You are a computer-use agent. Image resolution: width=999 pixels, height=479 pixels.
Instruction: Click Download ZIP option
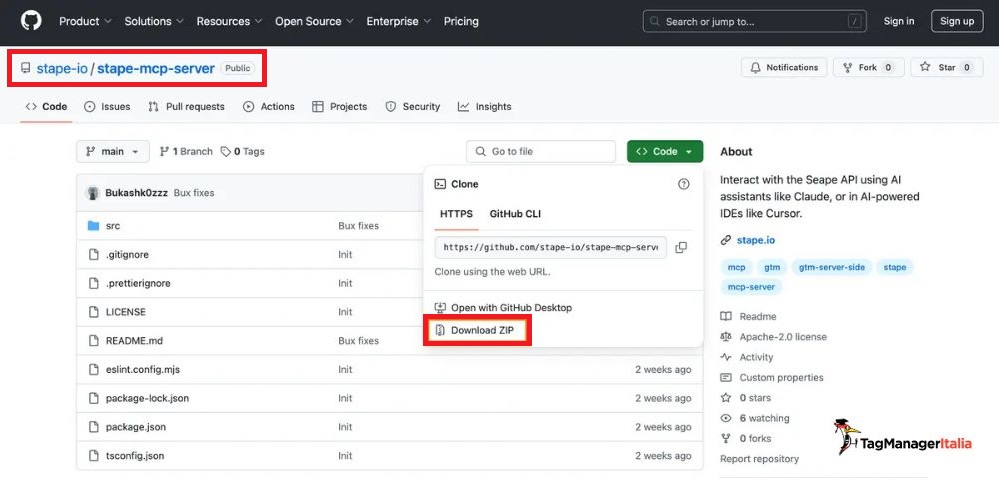tap(479, 331)
